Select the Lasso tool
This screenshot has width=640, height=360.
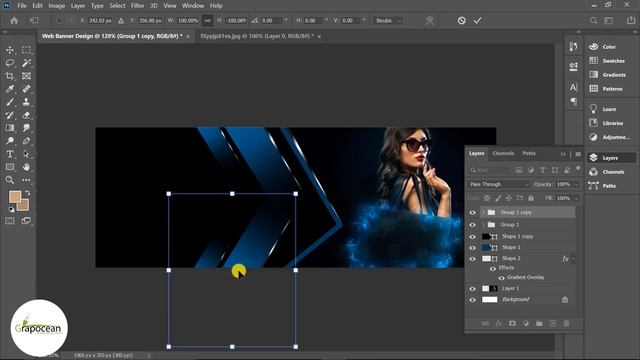(x=10, y=63)
